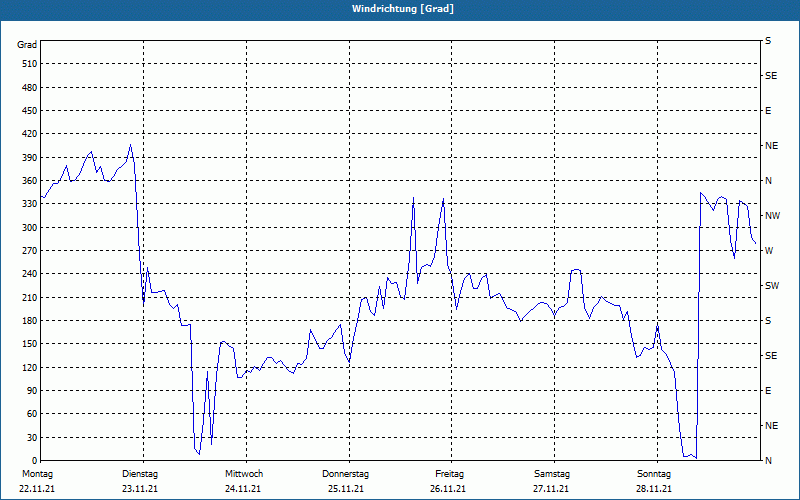Click the 180 value on the degree axis
The height and width of the screenshot is (500, 800).
29,321
